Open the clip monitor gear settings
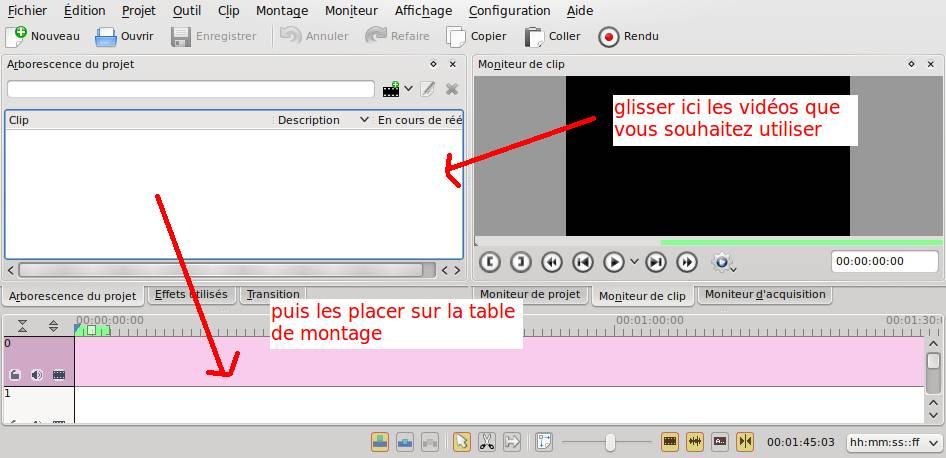The image size is (946, 458). tap(722, 262)
